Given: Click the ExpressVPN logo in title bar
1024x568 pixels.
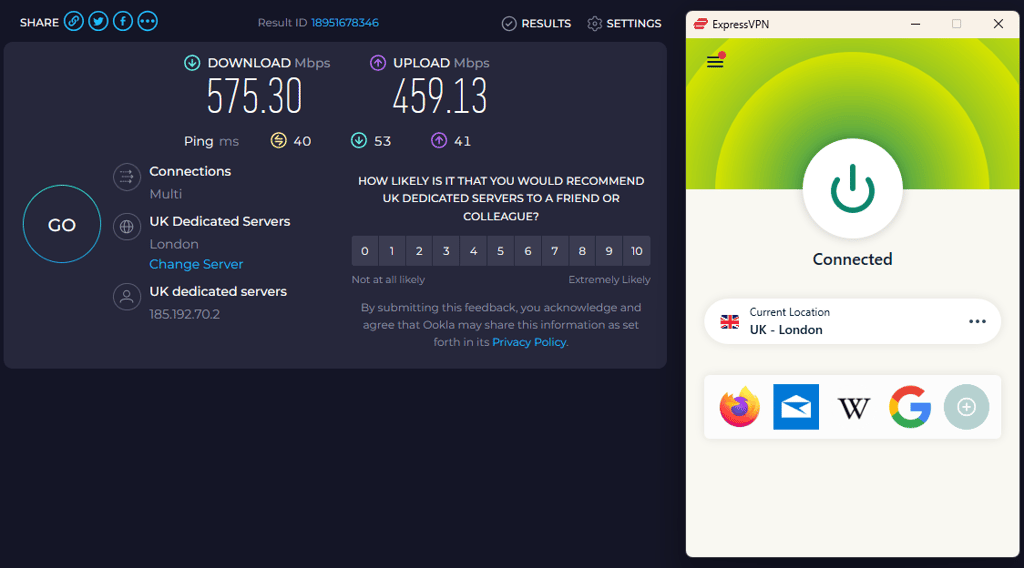Looking at the screenshot, I should 701,24.
